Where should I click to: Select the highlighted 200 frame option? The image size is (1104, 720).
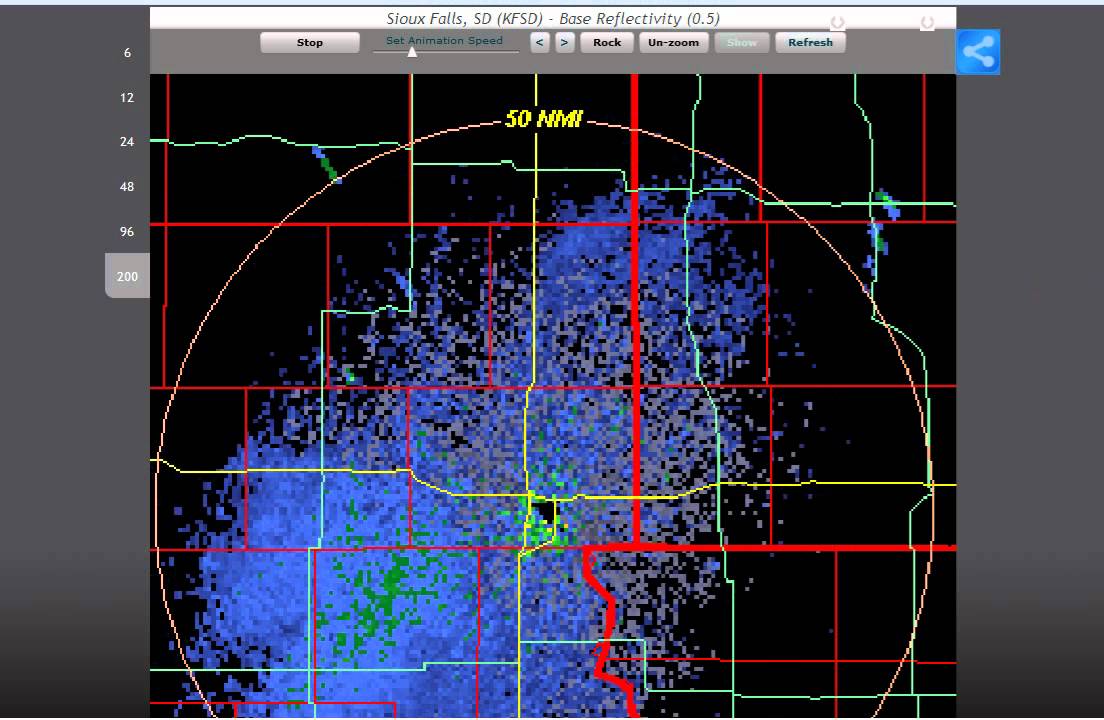[x=127, y=276]
